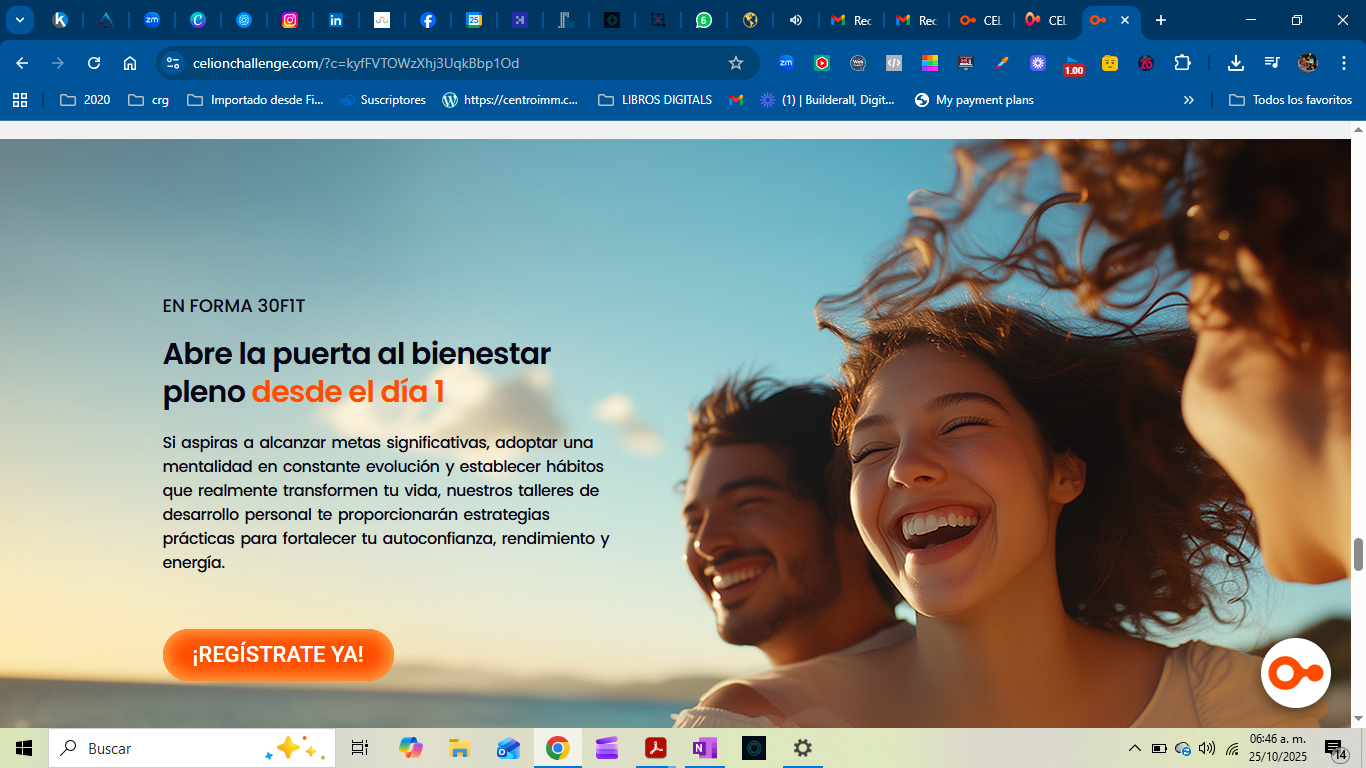Image resolution: width=1366 pixels, height=768 pixels.
Task: View site information icon in address bar
Action: click(x=173, y=63)
